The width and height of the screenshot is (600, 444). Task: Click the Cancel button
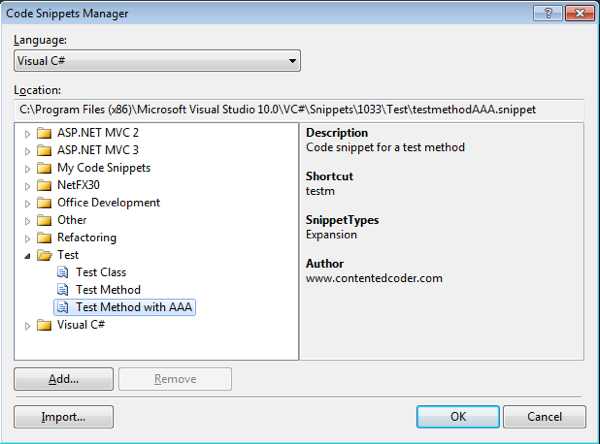pyautogui.click(x=544, y=416)
